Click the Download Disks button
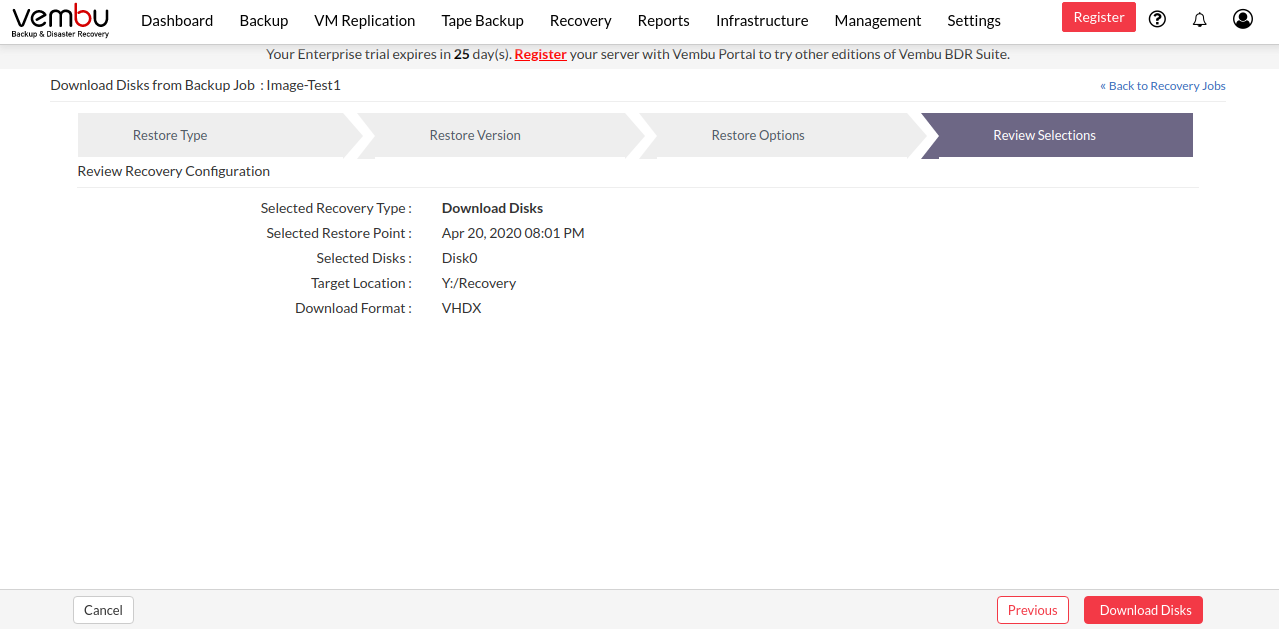 [1144, 610]
